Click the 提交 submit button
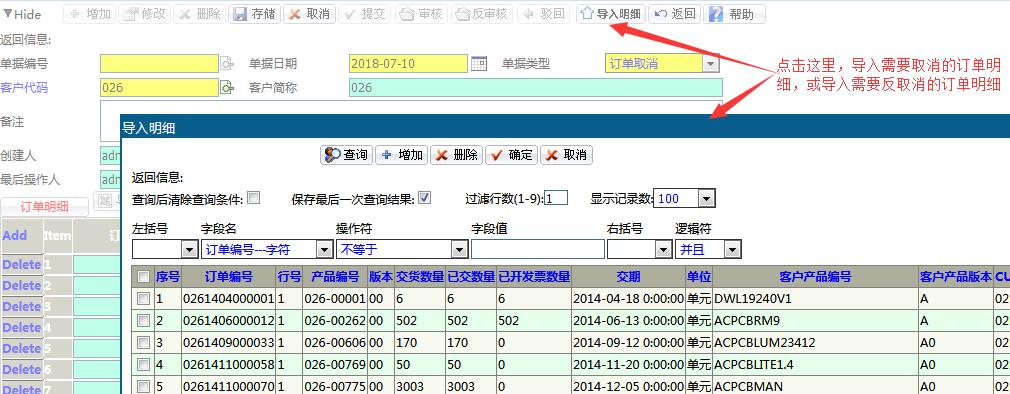The width and height of the screenshot is (1010, 394). (365, 14)
